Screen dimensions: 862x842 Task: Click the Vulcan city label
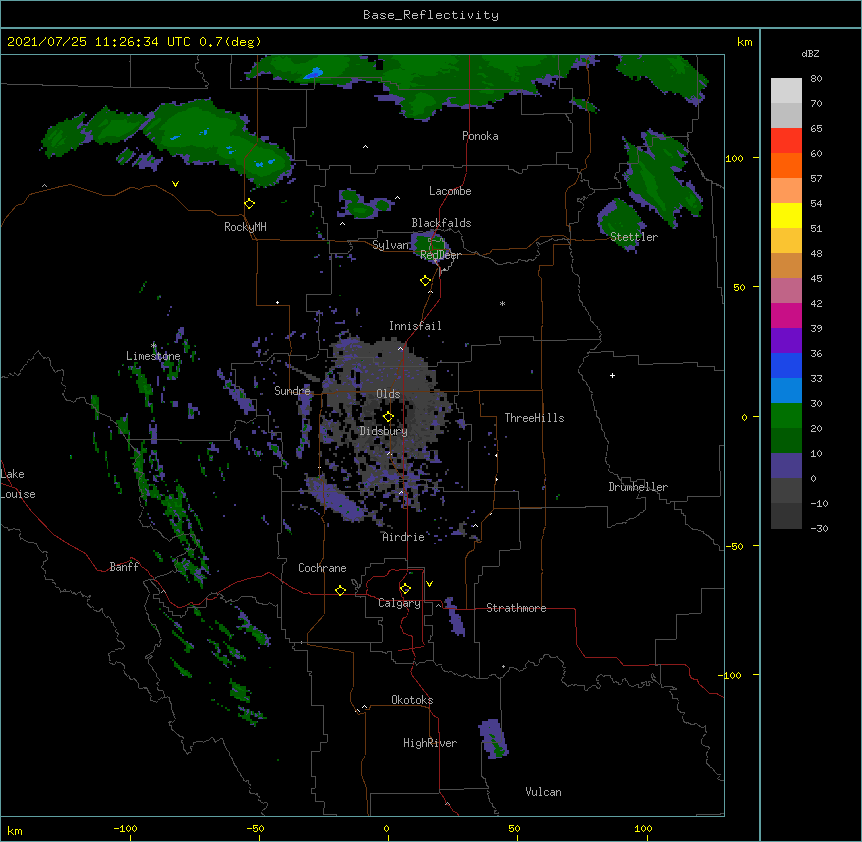543,792
